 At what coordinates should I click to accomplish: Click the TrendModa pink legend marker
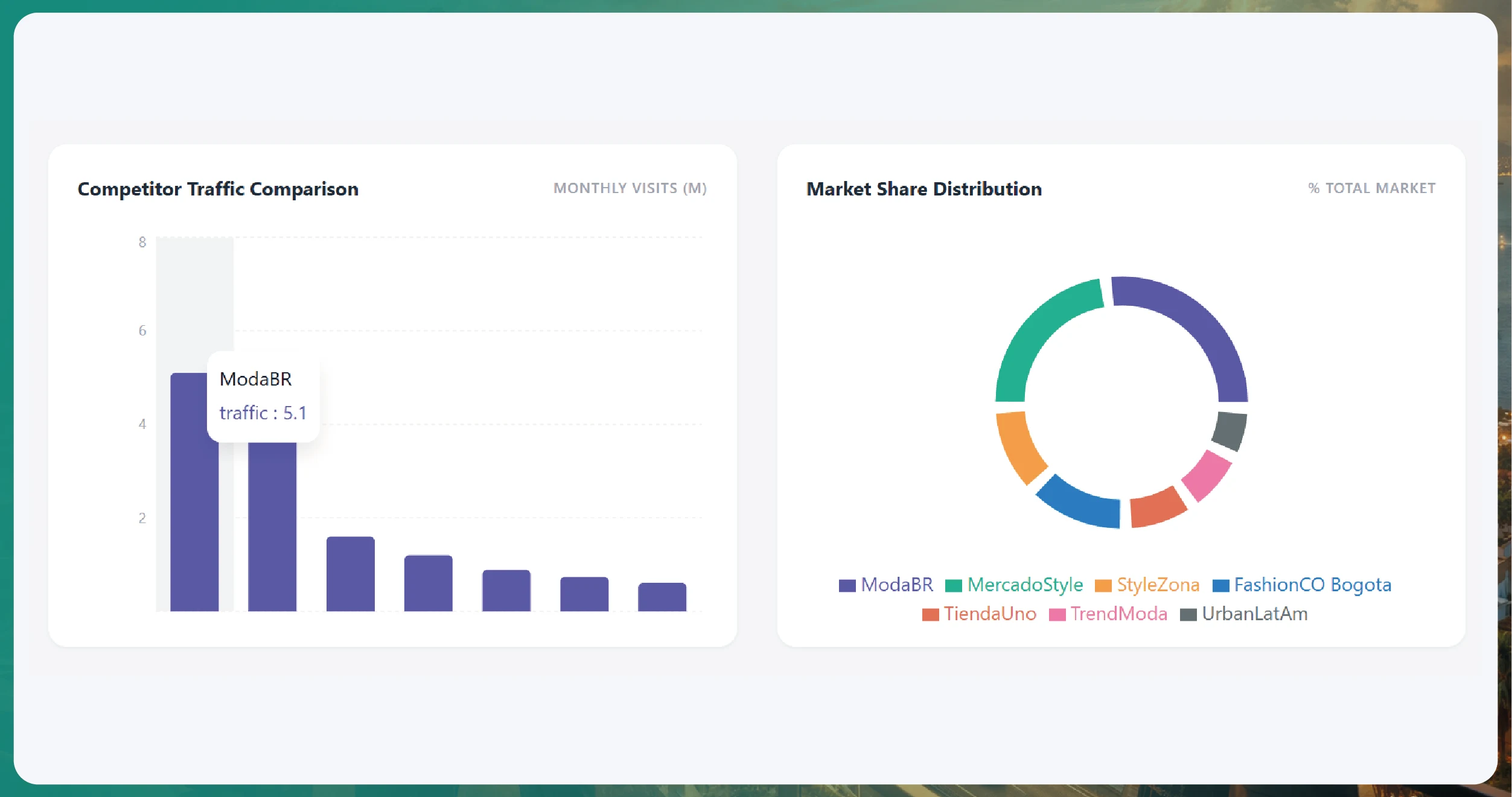[1056, 614]
